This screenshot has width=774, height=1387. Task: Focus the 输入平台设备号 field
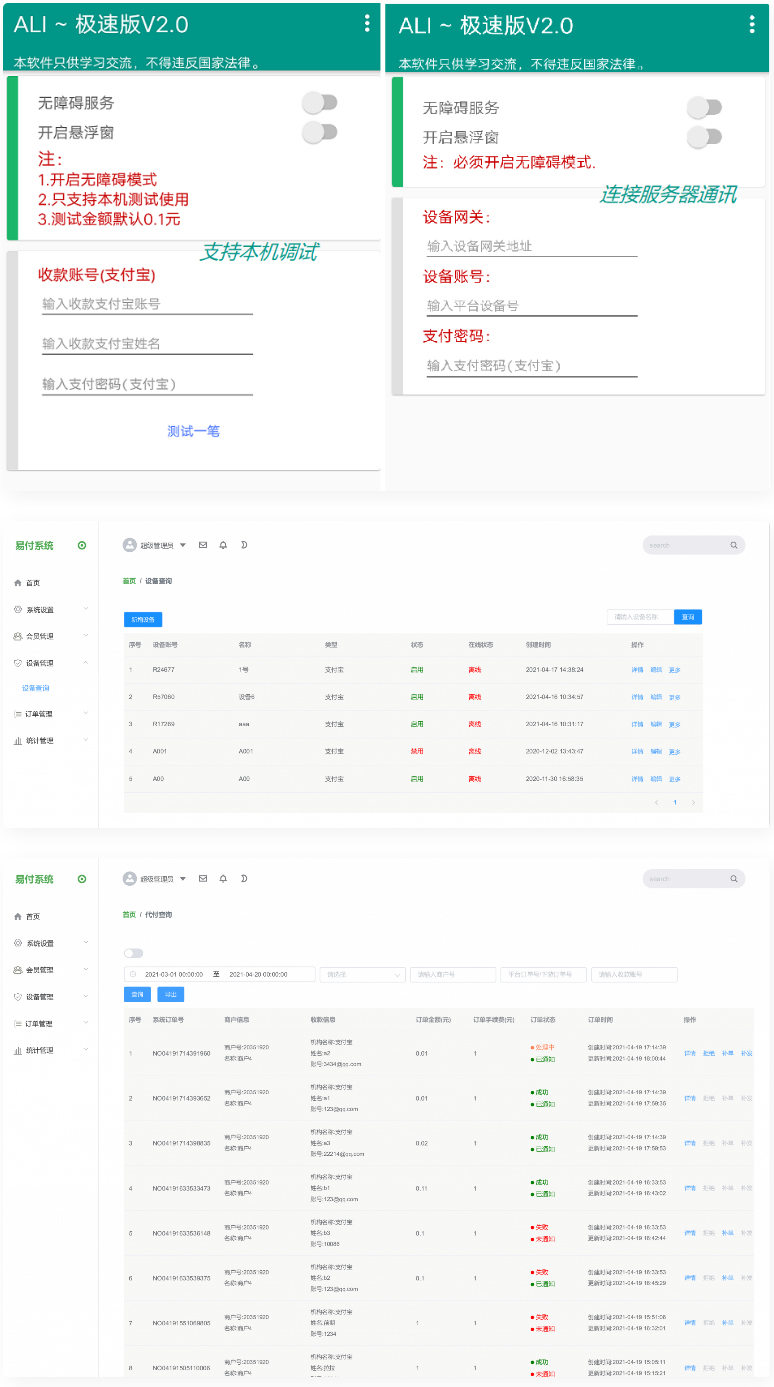pos(531,306)
